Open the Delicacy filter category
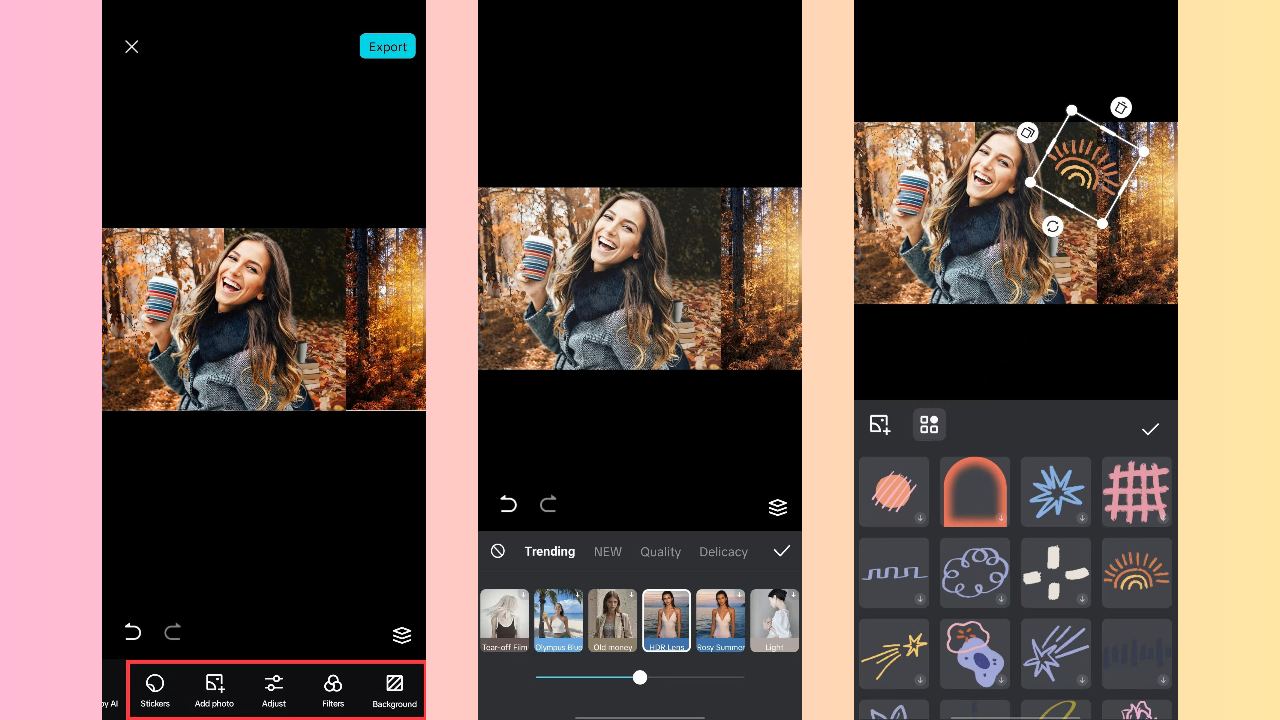Image resolution: width=1280 pixels, height=720 pixels. click(723, 551)
